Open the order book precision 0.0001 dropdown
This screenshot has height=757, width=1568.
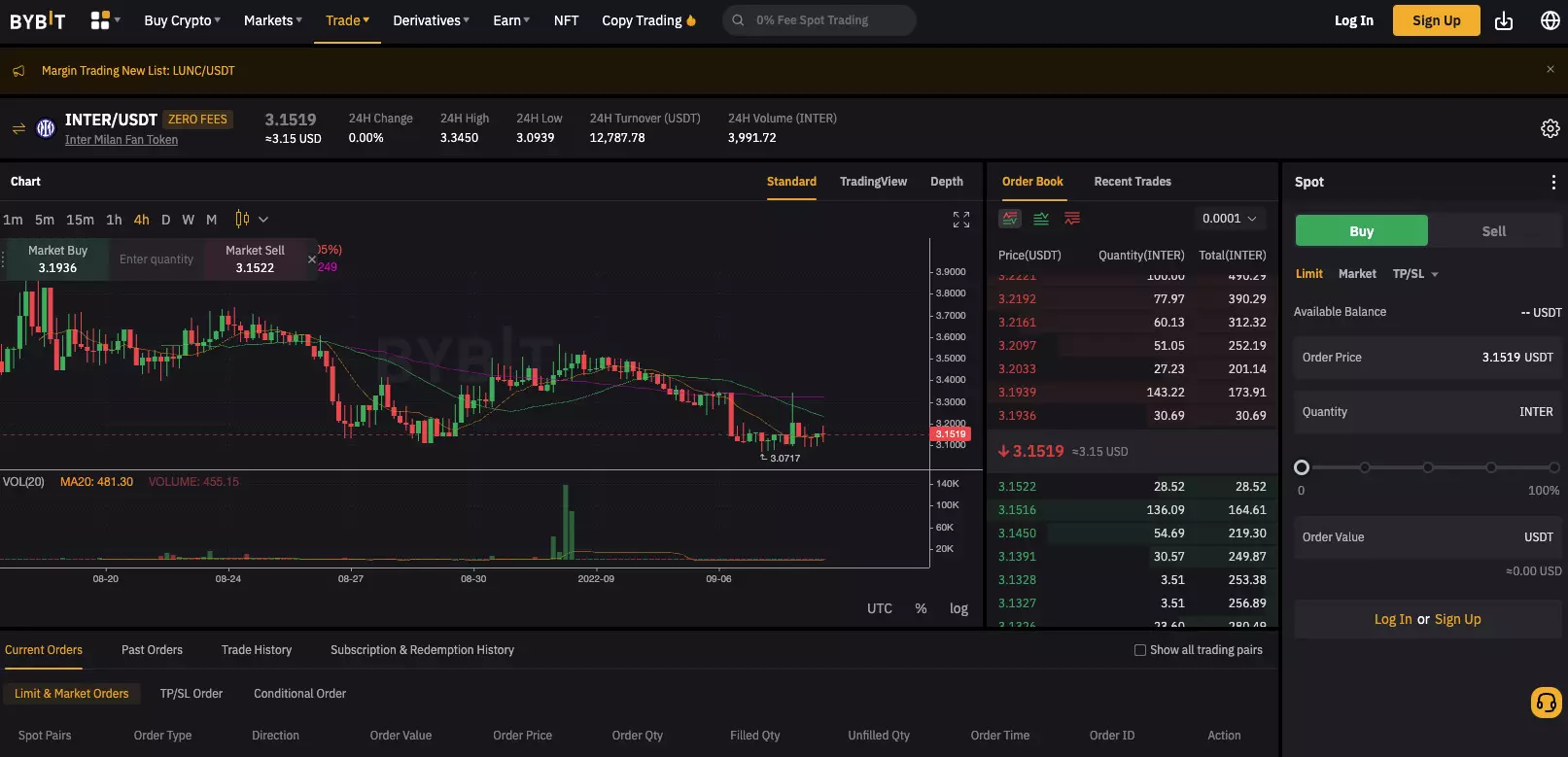(1230, 219)
